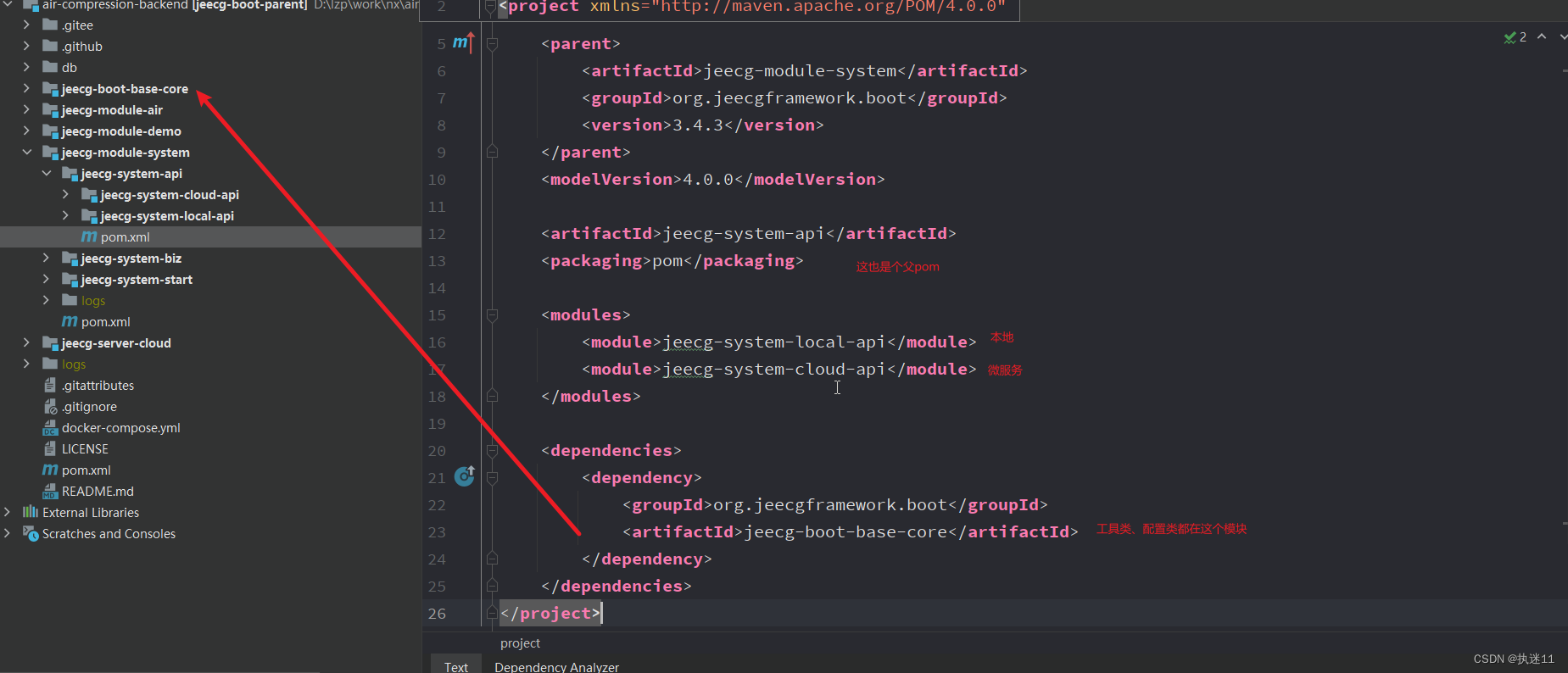Switch to the Text tab
The image size is (1568, 673).
(456, 666)
